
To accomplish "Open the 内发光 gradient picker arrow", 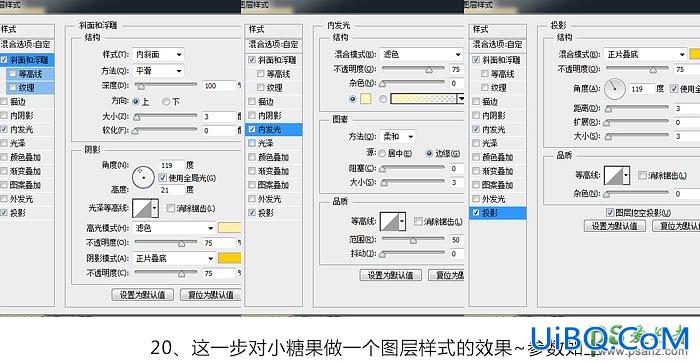I will tap(461, 99).
